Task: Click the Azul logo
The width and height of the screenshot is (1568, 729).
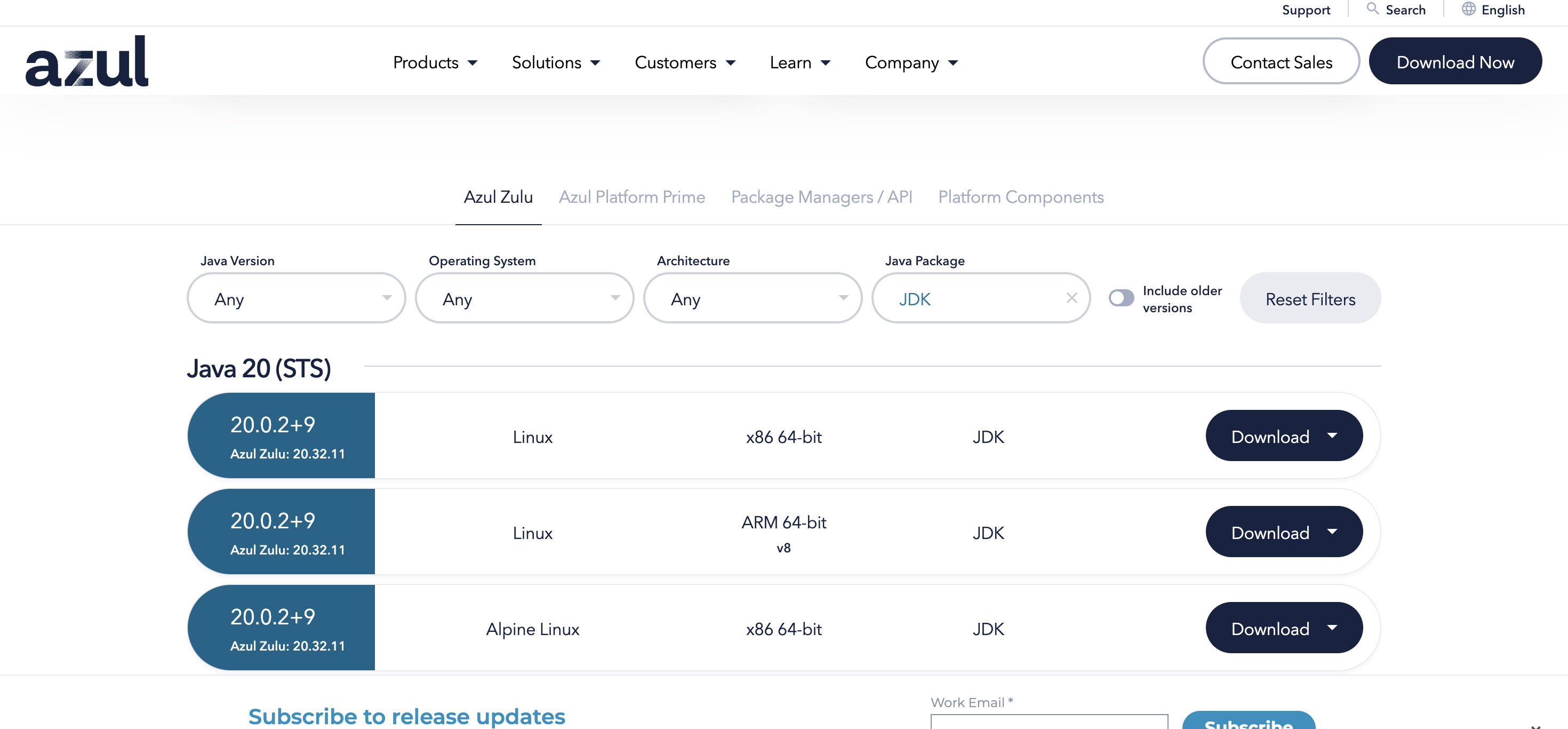Action: click(86, 61)
